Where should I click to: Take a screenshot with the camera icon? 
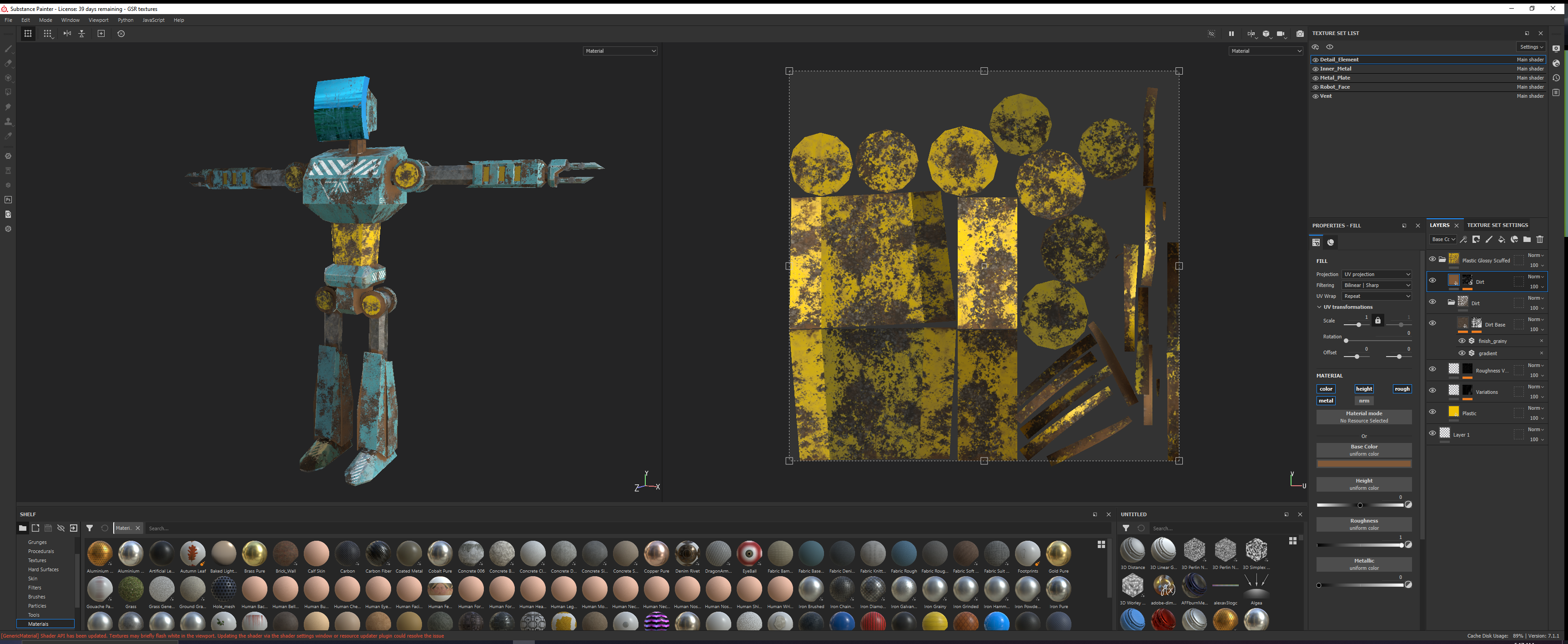(1300, 34)
